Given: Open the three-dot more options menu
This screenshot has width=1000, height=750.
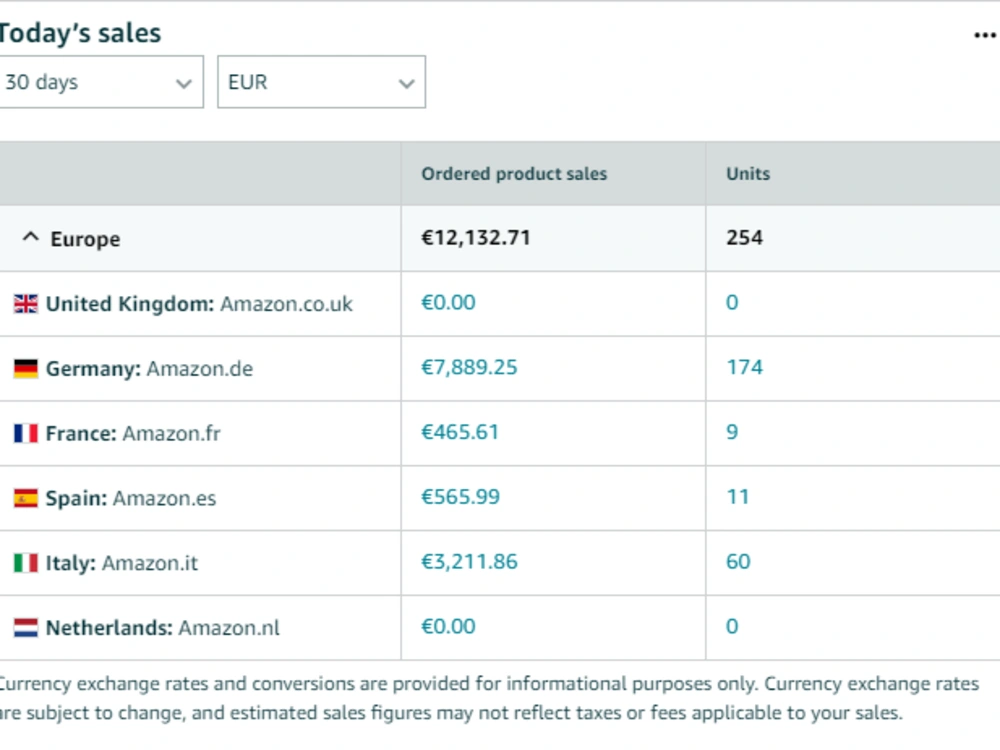Looking at the screenshot, I should click(x=986, y=35).
